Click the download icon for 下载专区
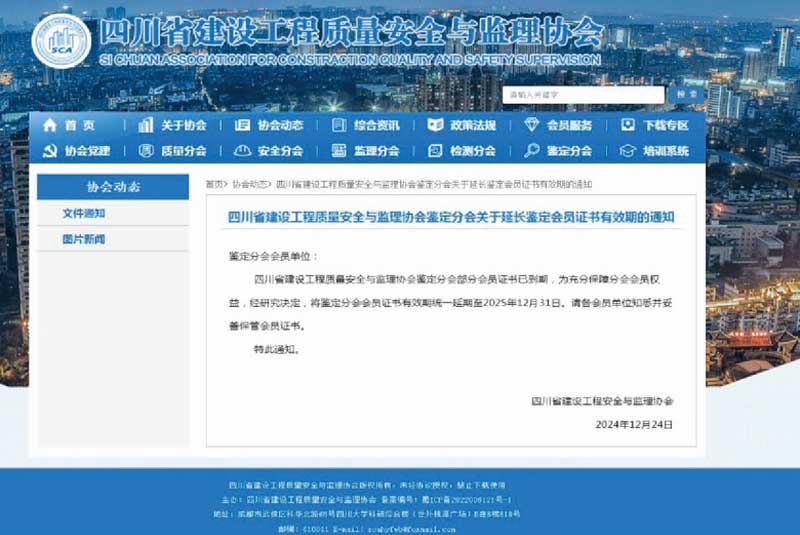The image size is (800, 535). pyautogui.click(x=628, y=126)
